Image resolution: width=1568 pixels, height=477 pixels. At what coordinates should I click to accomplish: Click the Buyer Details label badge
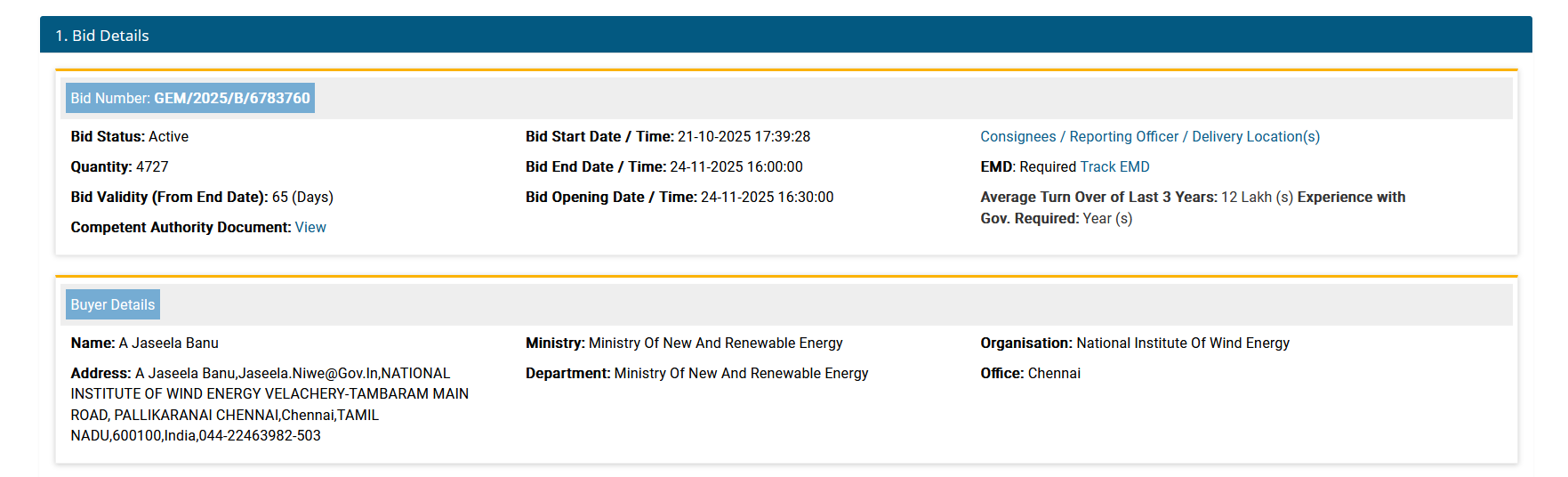point(113,304)
